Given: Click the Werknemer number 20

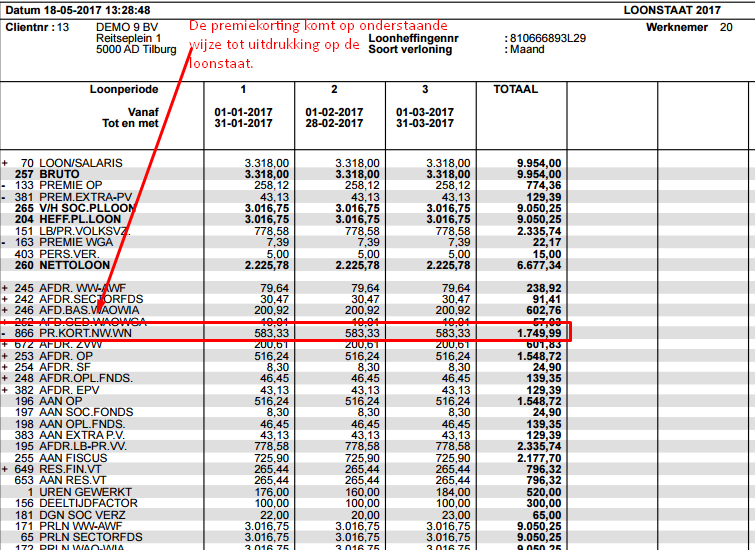Looking at the screenshot, I should (x=725, y=27).
